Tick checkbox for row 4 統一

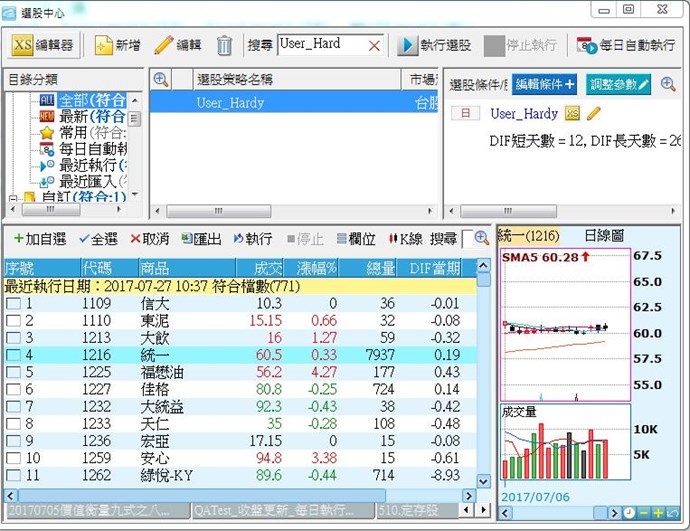pyautogui.click(x=13, y=354)
